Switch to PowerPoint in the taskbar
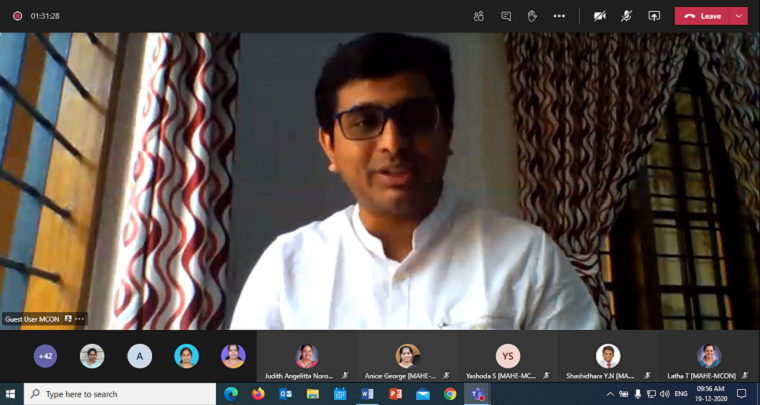 pos(395,394)
